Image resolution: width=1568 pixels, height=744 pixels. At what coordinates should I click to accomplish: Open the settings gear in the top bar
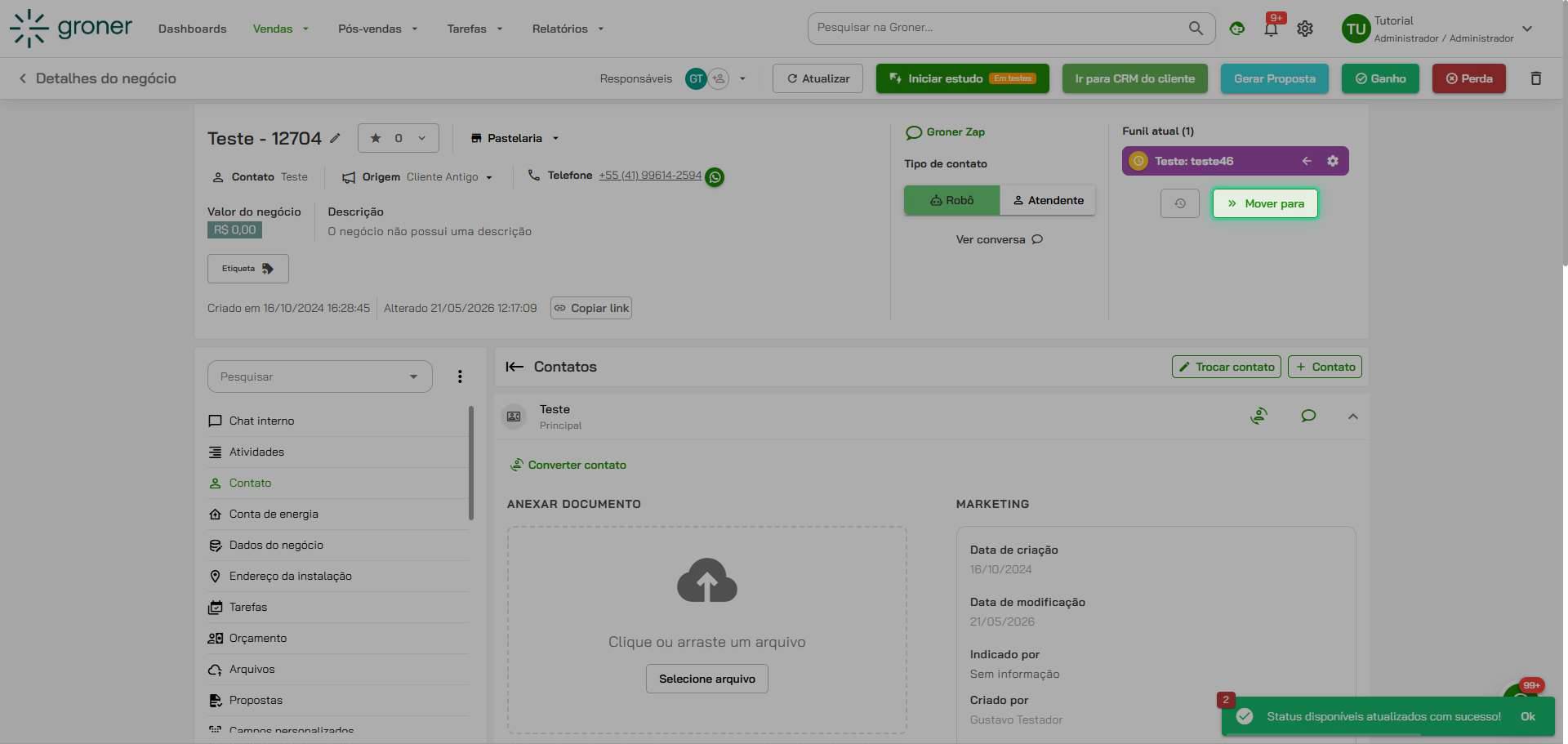[1305, 29]
